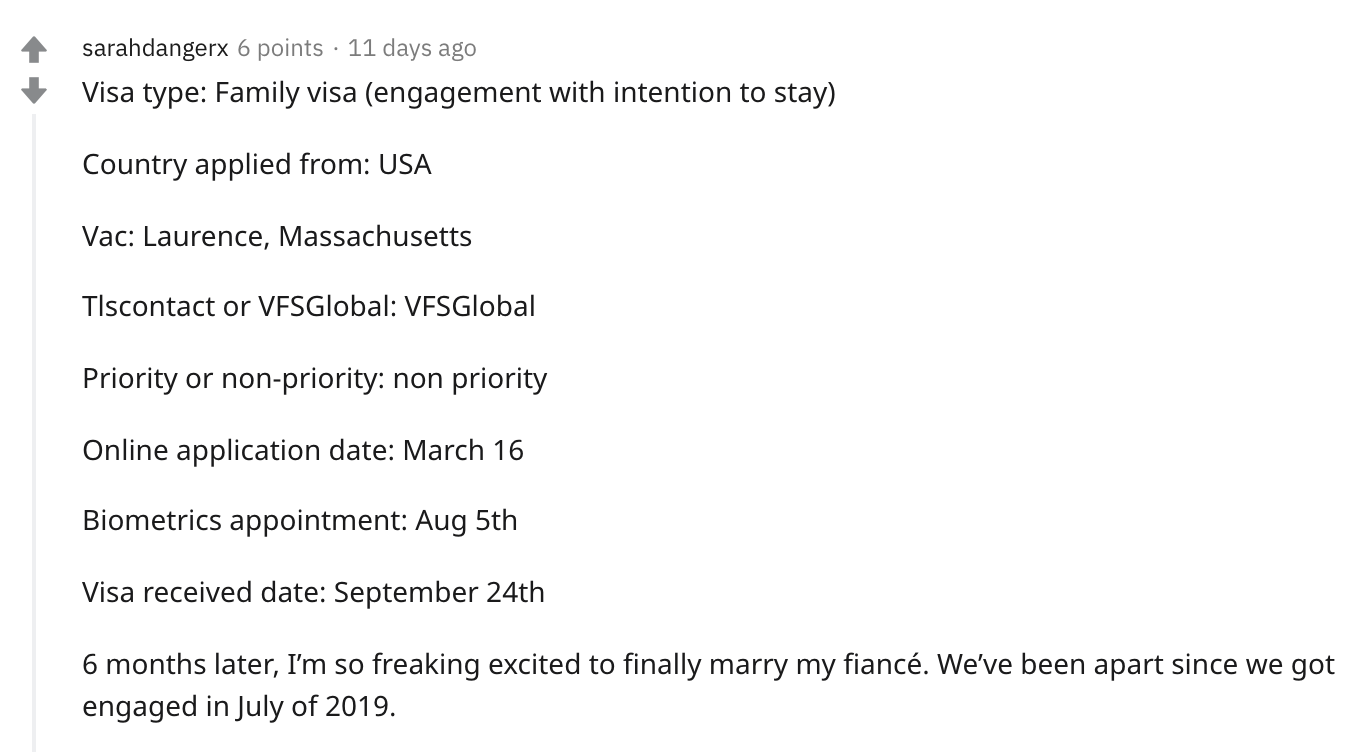Click the "Tlscontact or VFSGlobal" line
Image resolution: width=1372 pixels, height=752 pixels.
[x=309, y=306]
